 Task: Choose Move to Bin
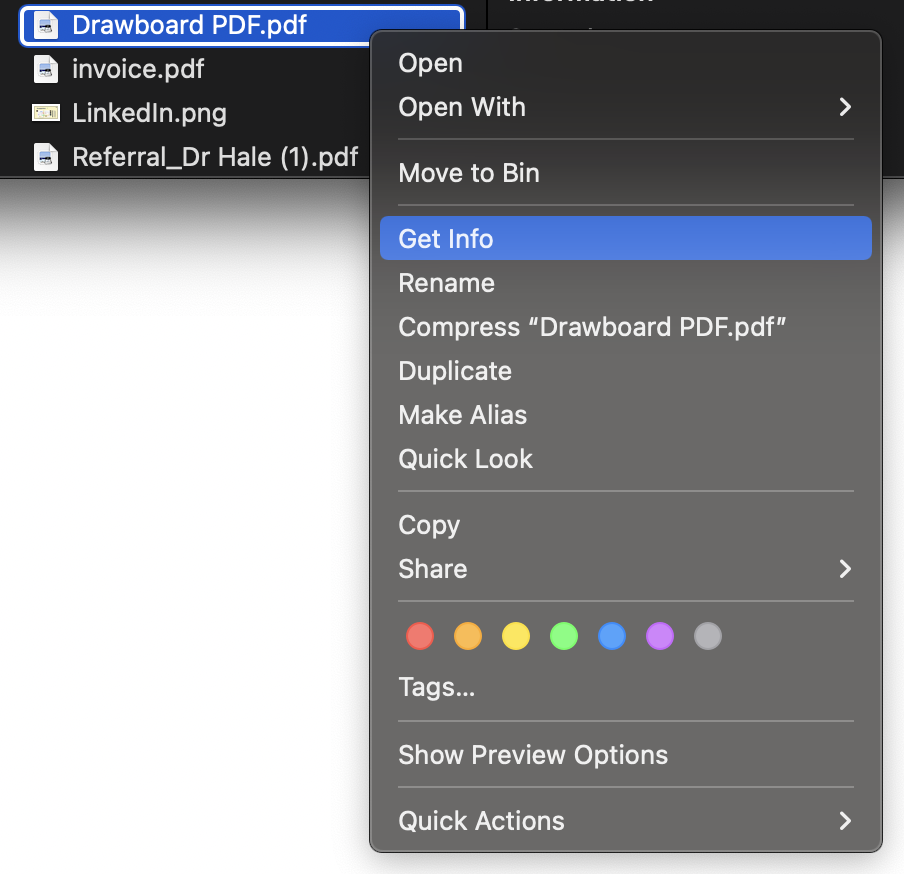point(468,172)
